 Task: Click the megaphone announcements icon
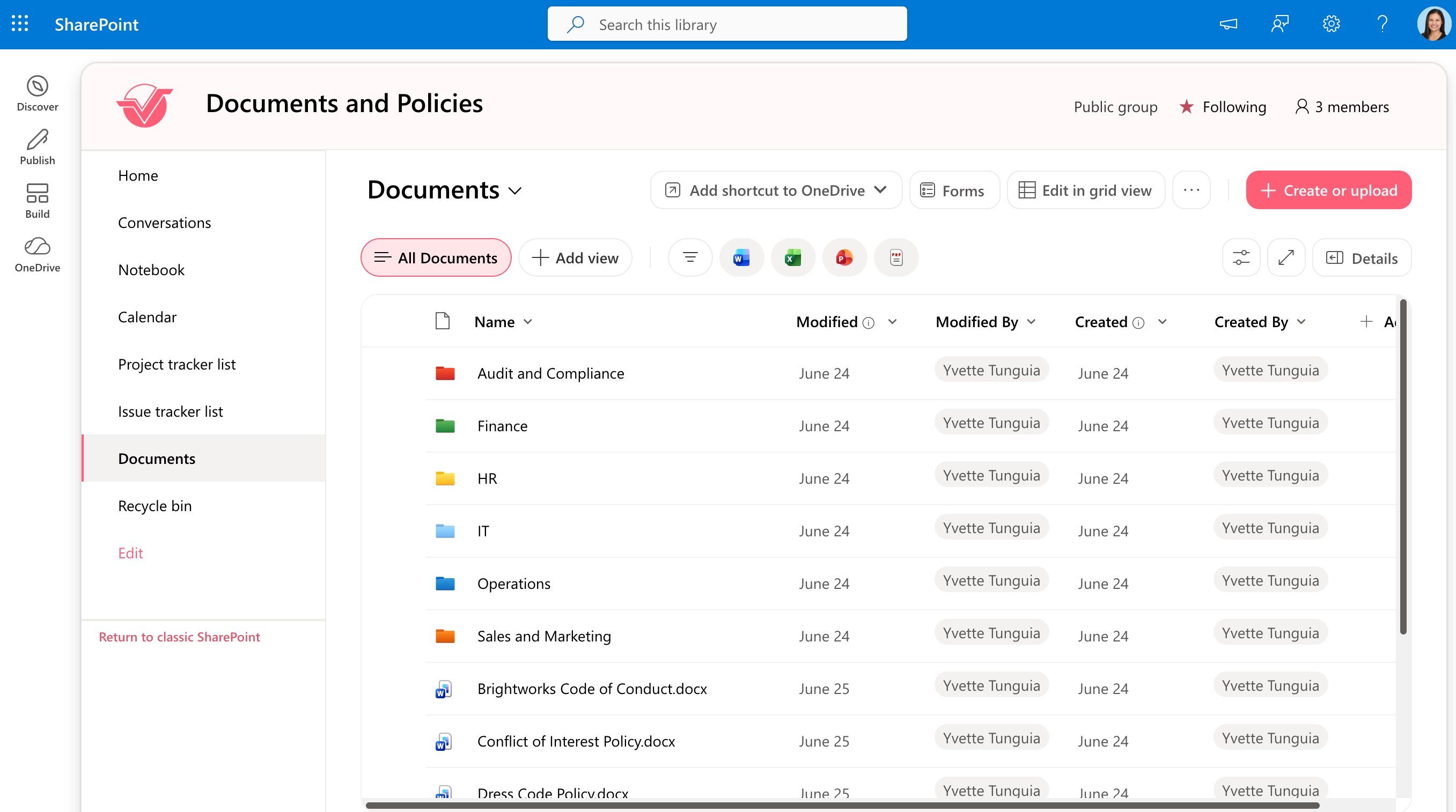coord(1227,24)
